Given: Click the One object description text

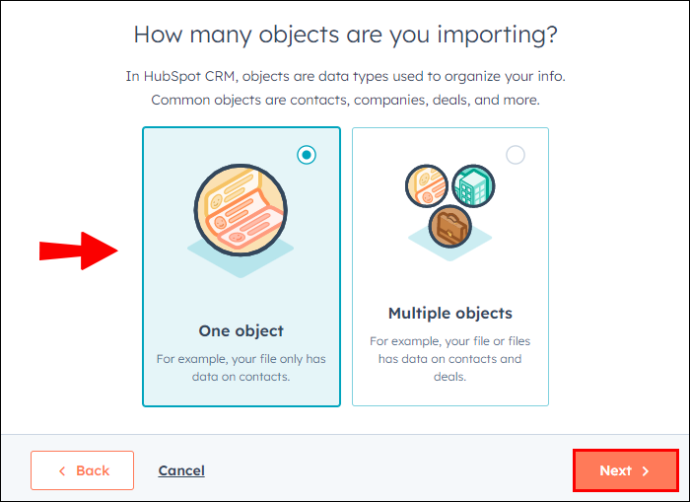Looking at the screenshot, I should point(241,367).
